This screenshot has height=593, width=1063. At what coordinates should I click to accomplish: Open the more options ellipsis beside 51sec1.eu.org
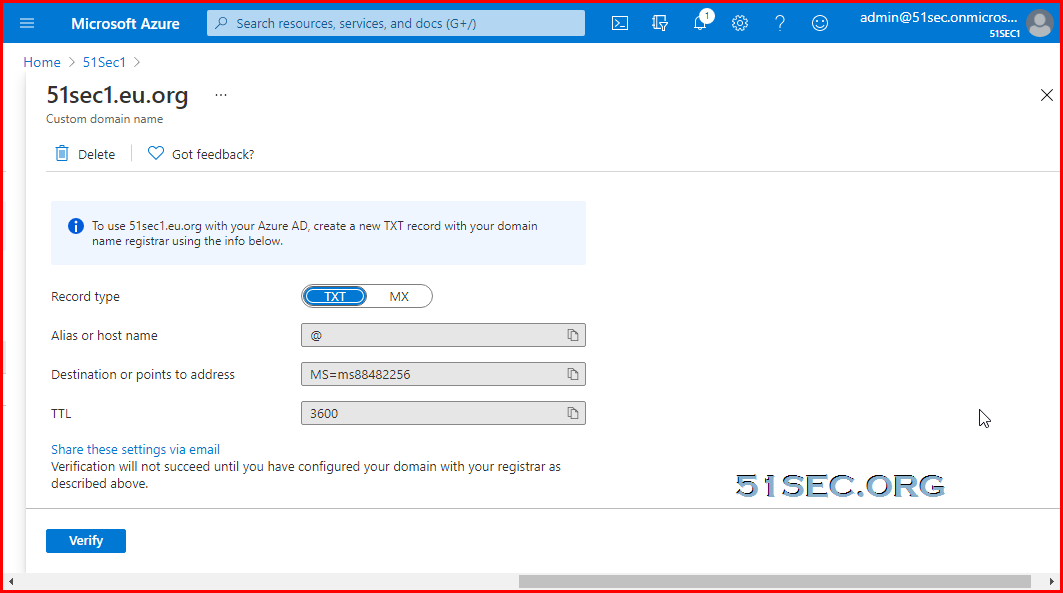pyautogui.click(x=221, y=95)
